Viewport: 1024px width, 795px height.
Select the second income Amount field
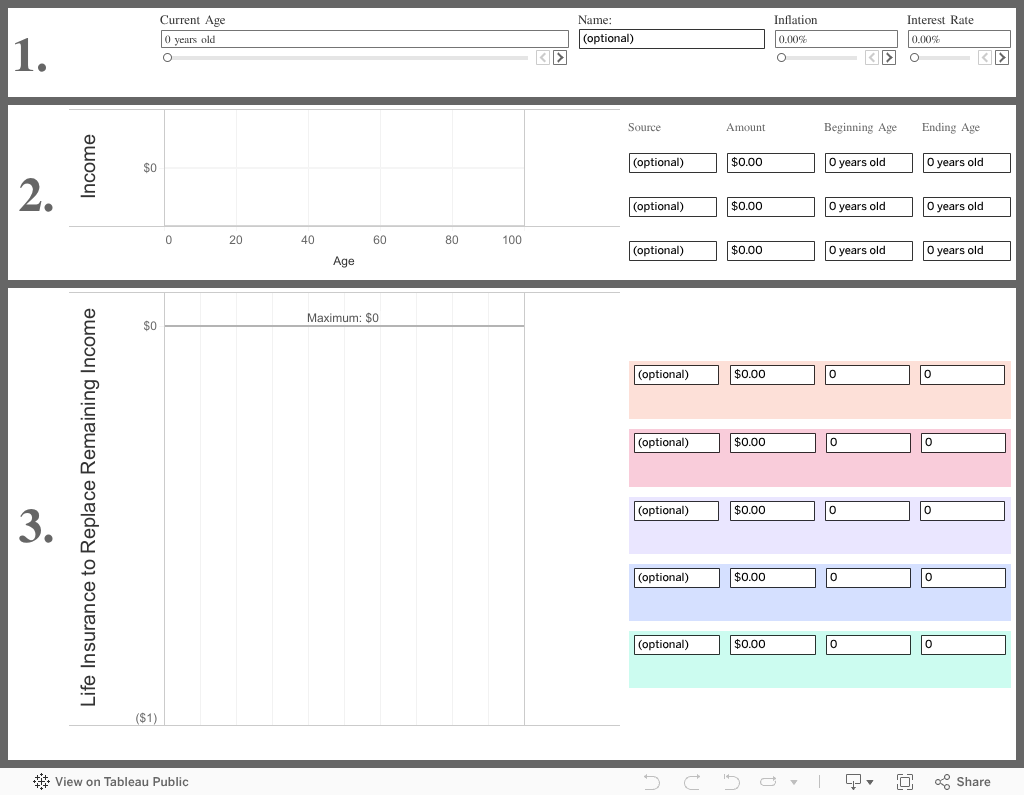pyautogui.click(x=770, y=206)
